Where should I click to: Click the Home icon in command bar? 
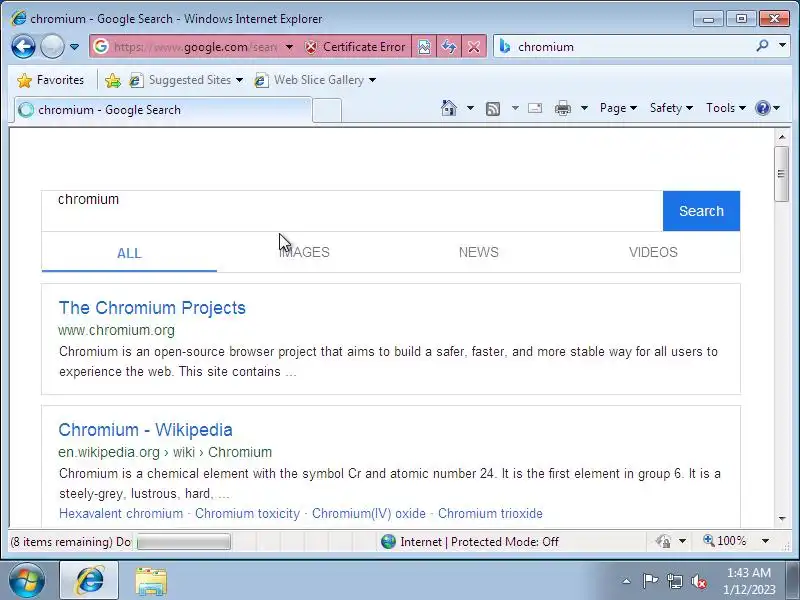(449, 108)
